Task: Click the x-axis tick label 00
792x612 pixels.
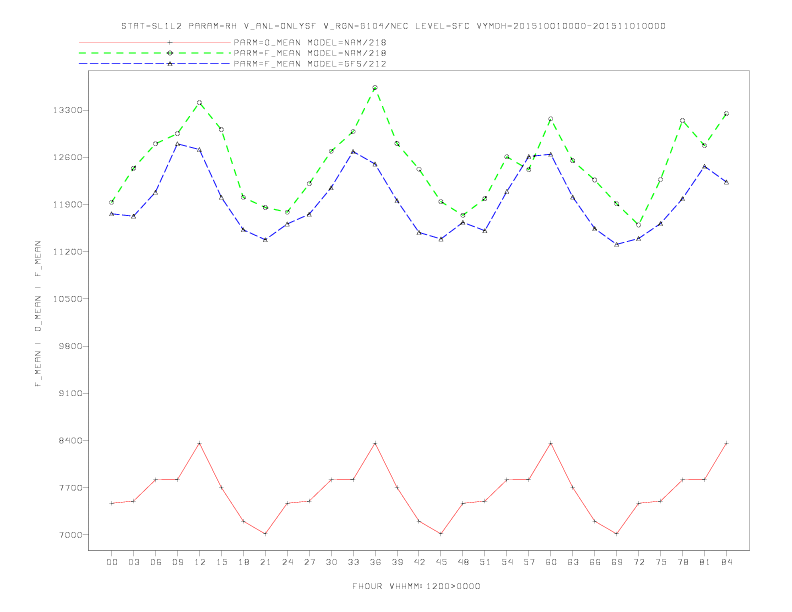Action: [x=112, y=562]
